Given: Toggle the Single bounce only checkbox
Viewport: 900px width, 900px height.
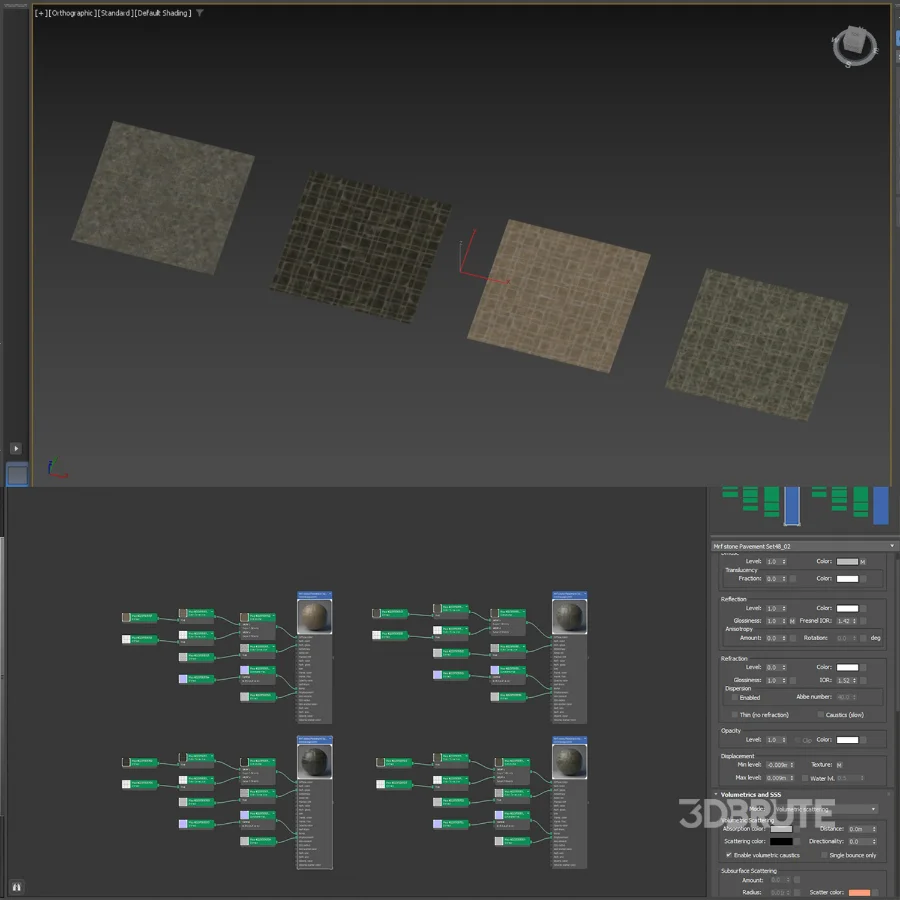Looking at the screenshot, I should (824, 855).
